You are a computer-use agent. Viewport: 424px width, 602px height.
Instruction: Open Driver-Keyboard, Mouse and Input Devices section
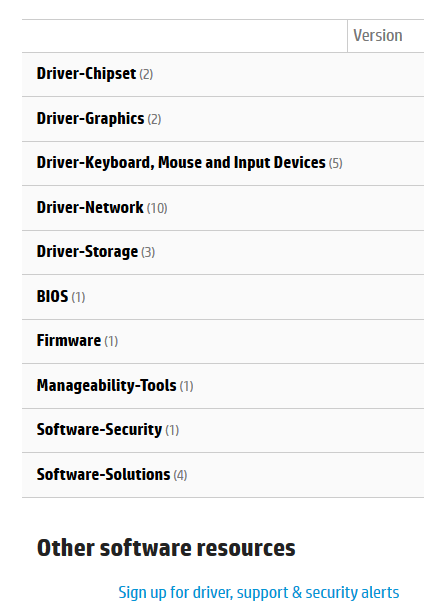223,164
